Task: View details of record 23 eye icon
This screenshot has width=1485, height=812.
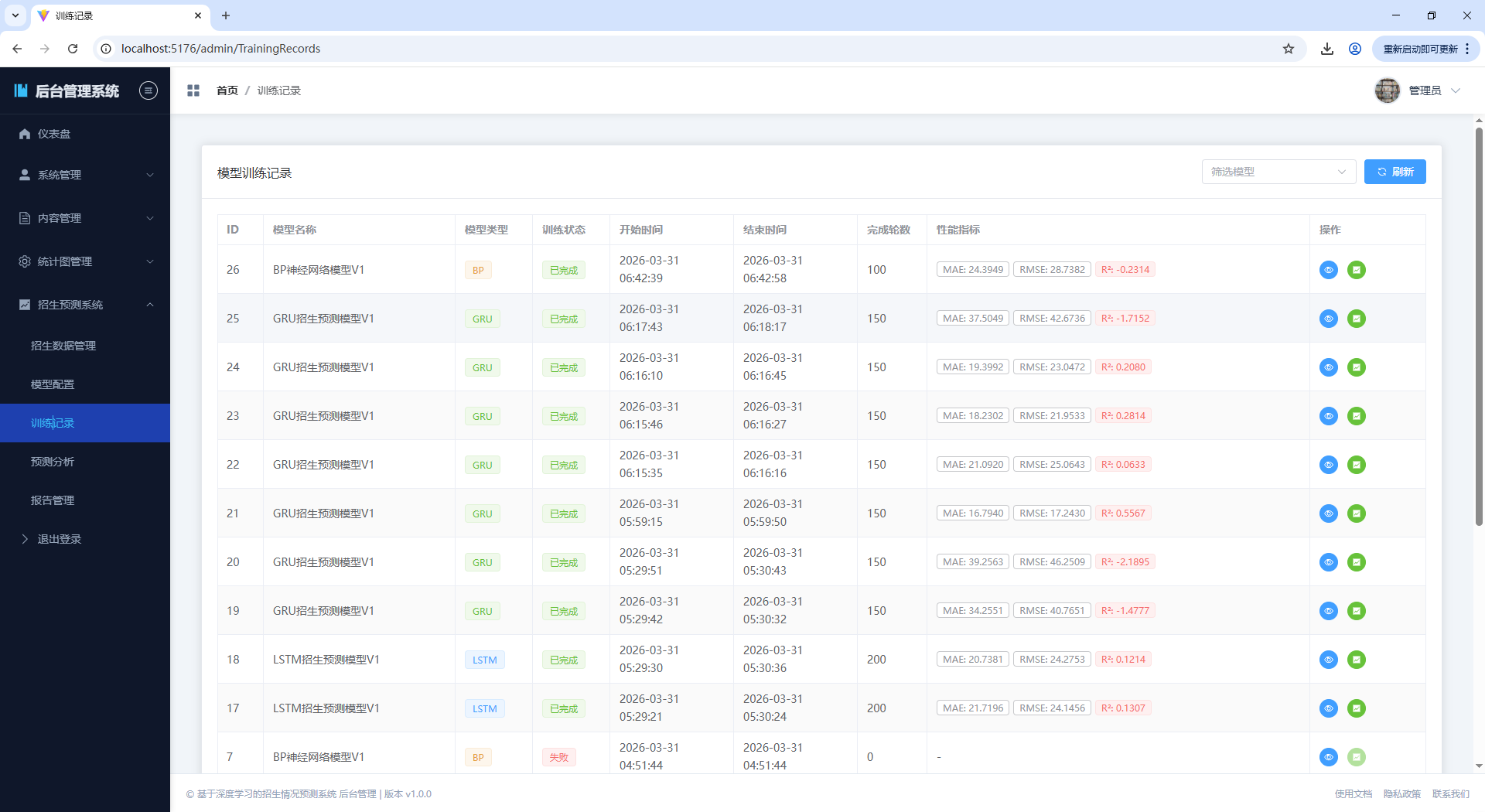Action: 1328,416
